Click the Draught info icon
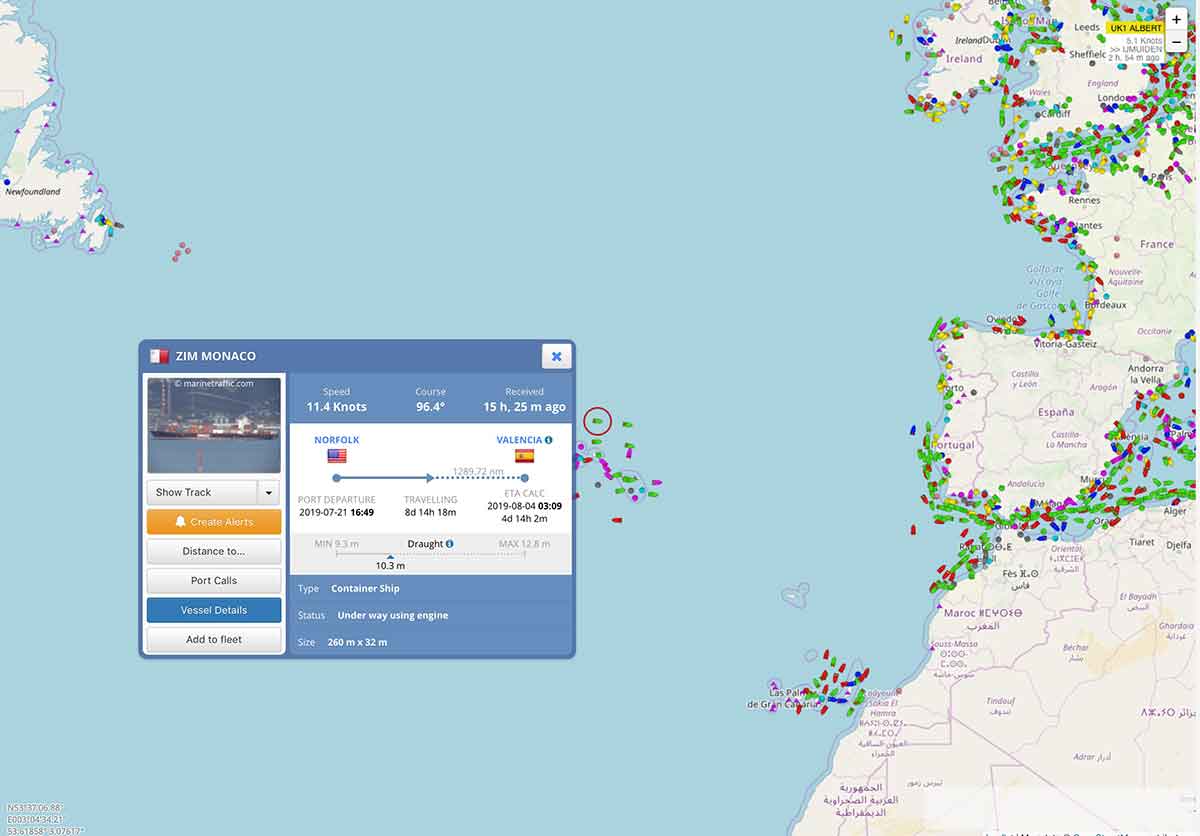The height and width of the screenshot is (836, 1200). point(449,544)
